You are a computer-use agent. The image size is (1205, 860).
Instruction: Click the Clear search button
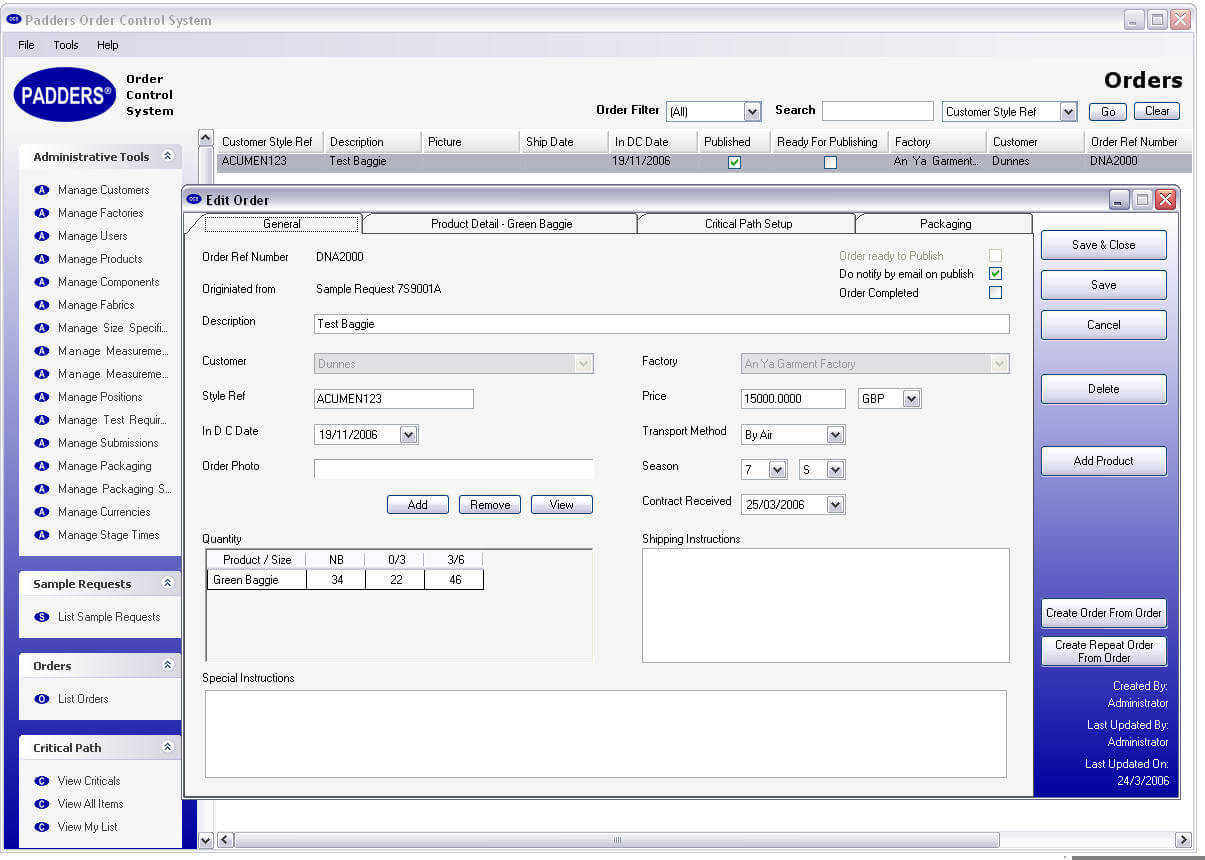(x=1157, y=112)
